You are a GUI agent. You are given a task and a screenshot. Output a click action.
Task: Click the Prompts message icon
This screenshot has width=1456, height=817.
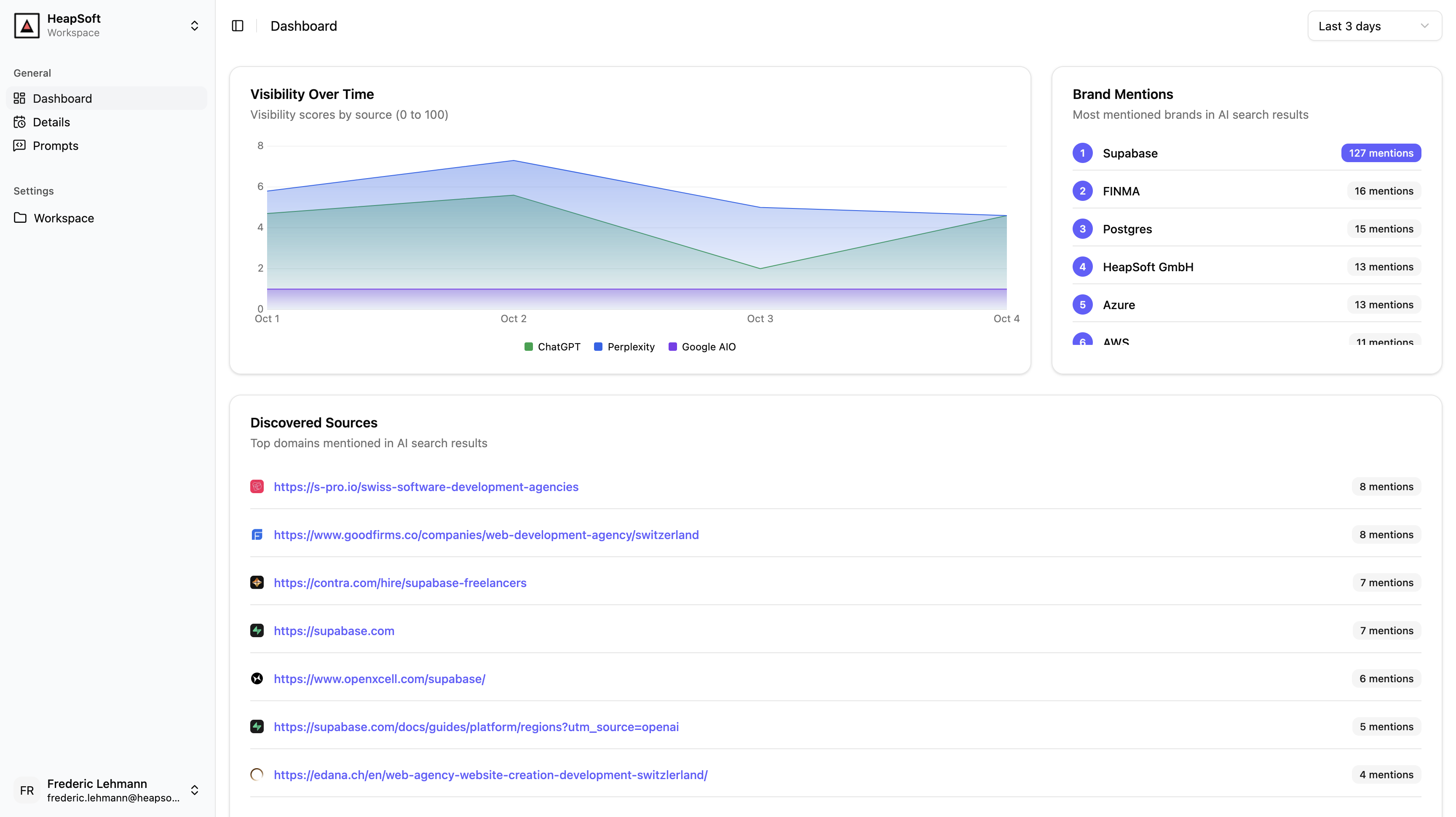pos(20,146)
